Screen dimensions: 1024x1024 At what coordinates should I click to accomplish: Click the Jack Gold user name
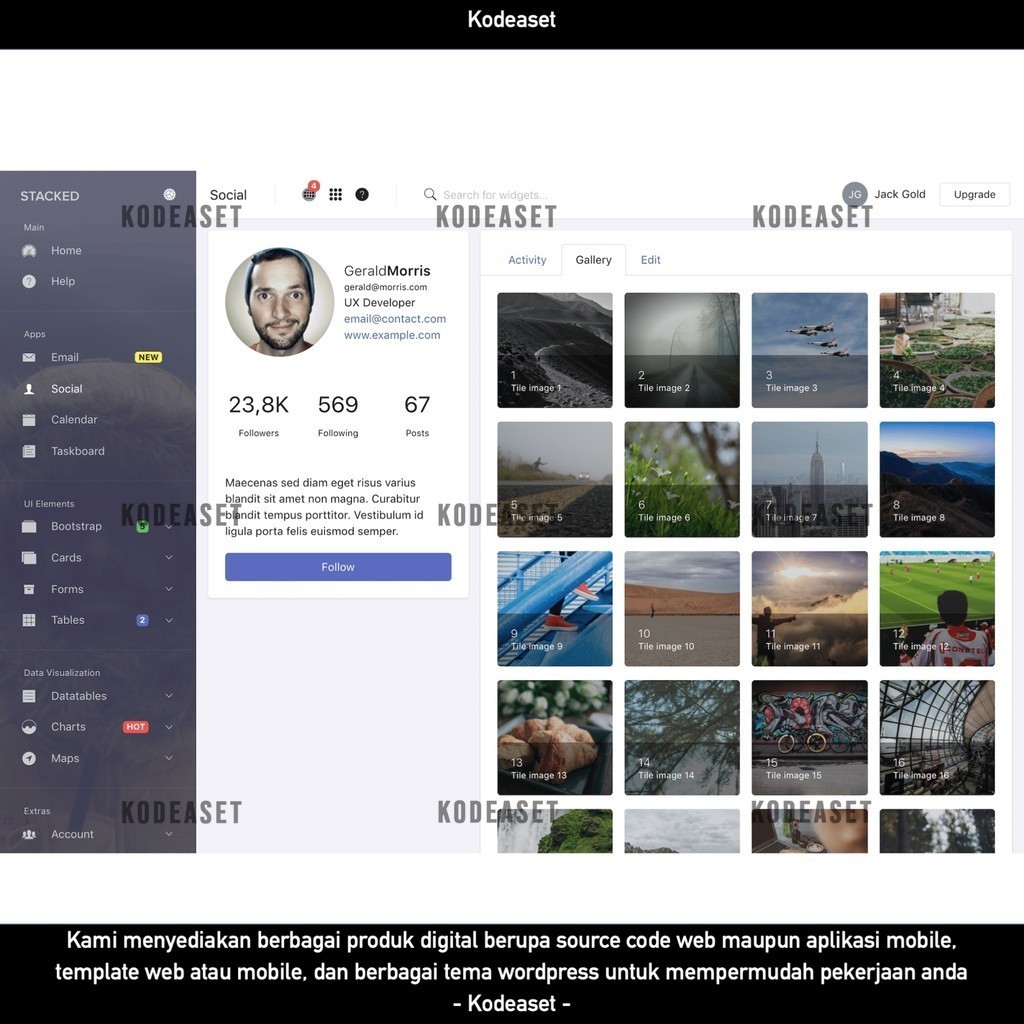900,194
